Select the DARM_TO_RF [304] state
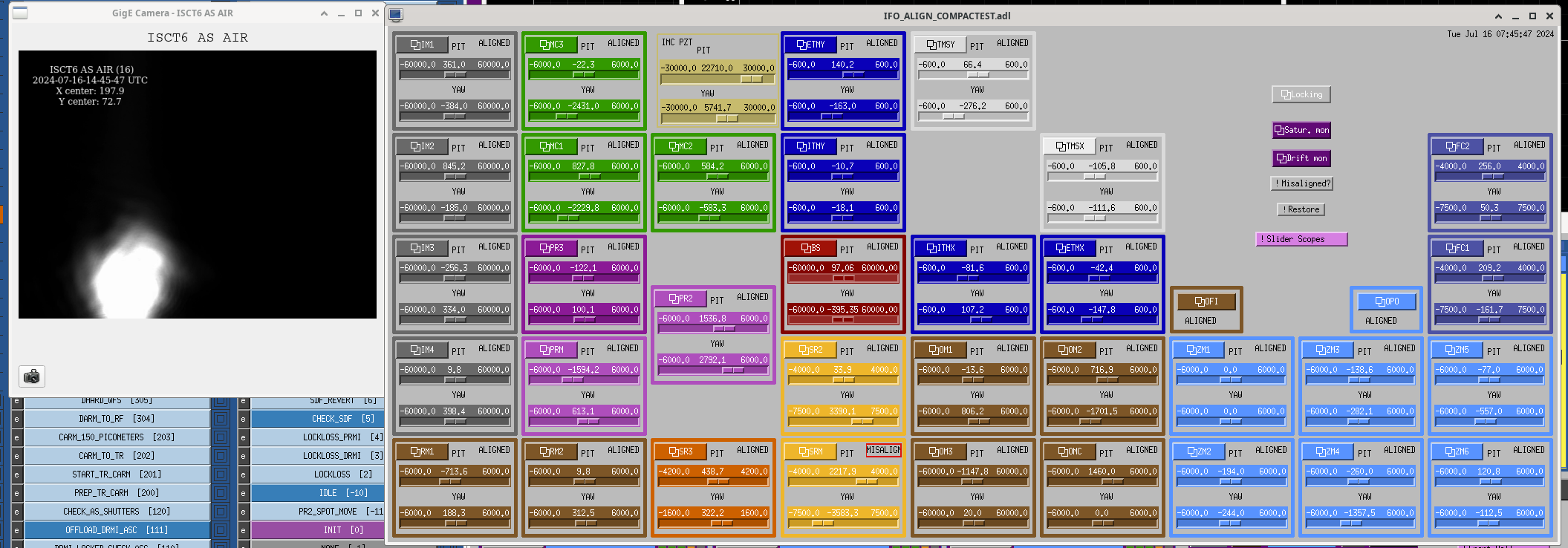Screen dimensions: 1568x548 pos(117,419)
